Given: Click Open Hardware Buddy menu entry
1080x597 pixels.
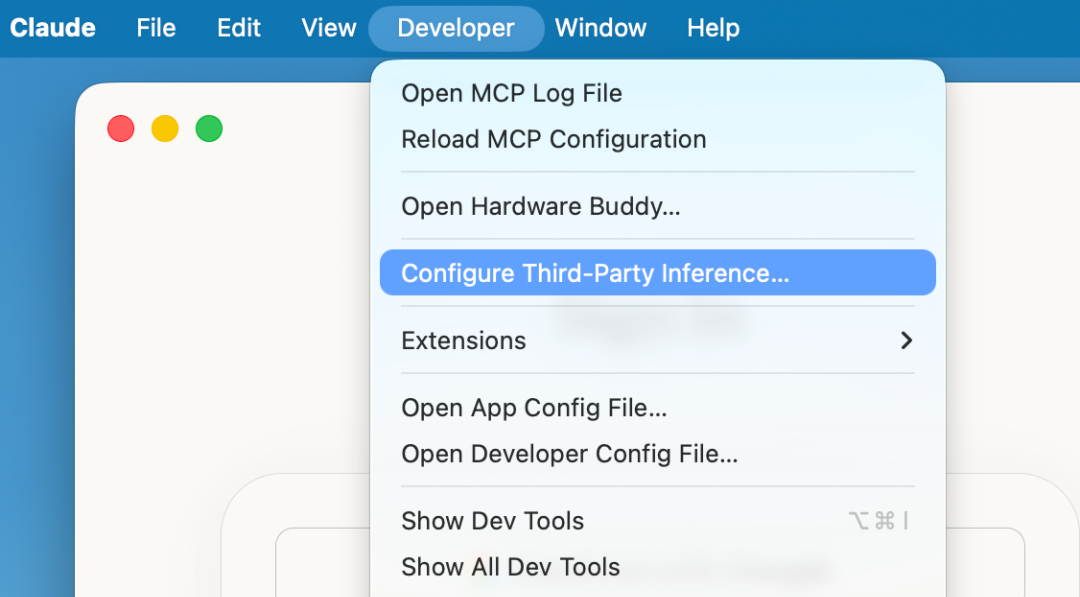Looking at the screenshot, I should [x=540, y=206].
